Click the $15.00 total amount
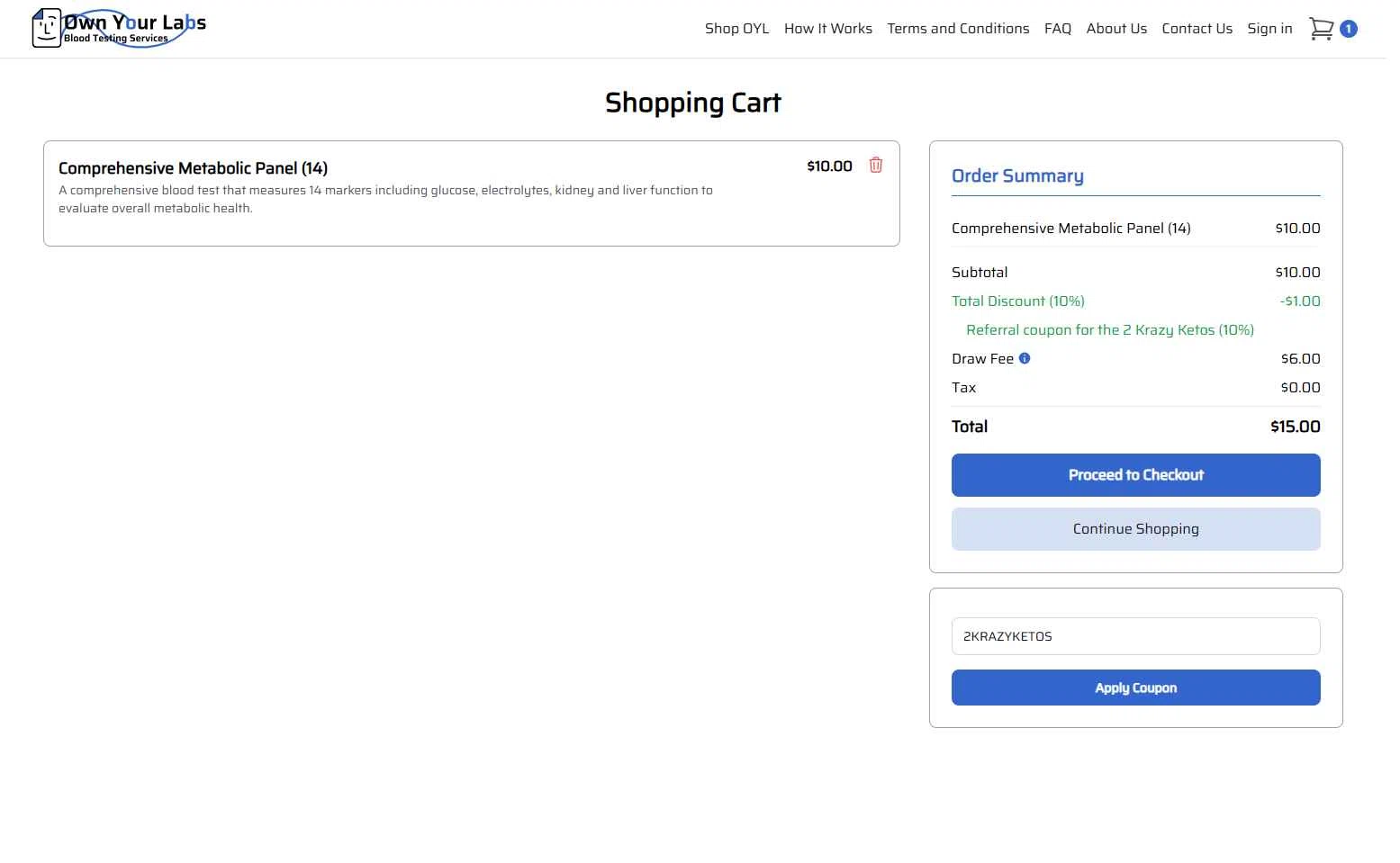This screenshot has width=1400, height=863. tap(1295, 427)
